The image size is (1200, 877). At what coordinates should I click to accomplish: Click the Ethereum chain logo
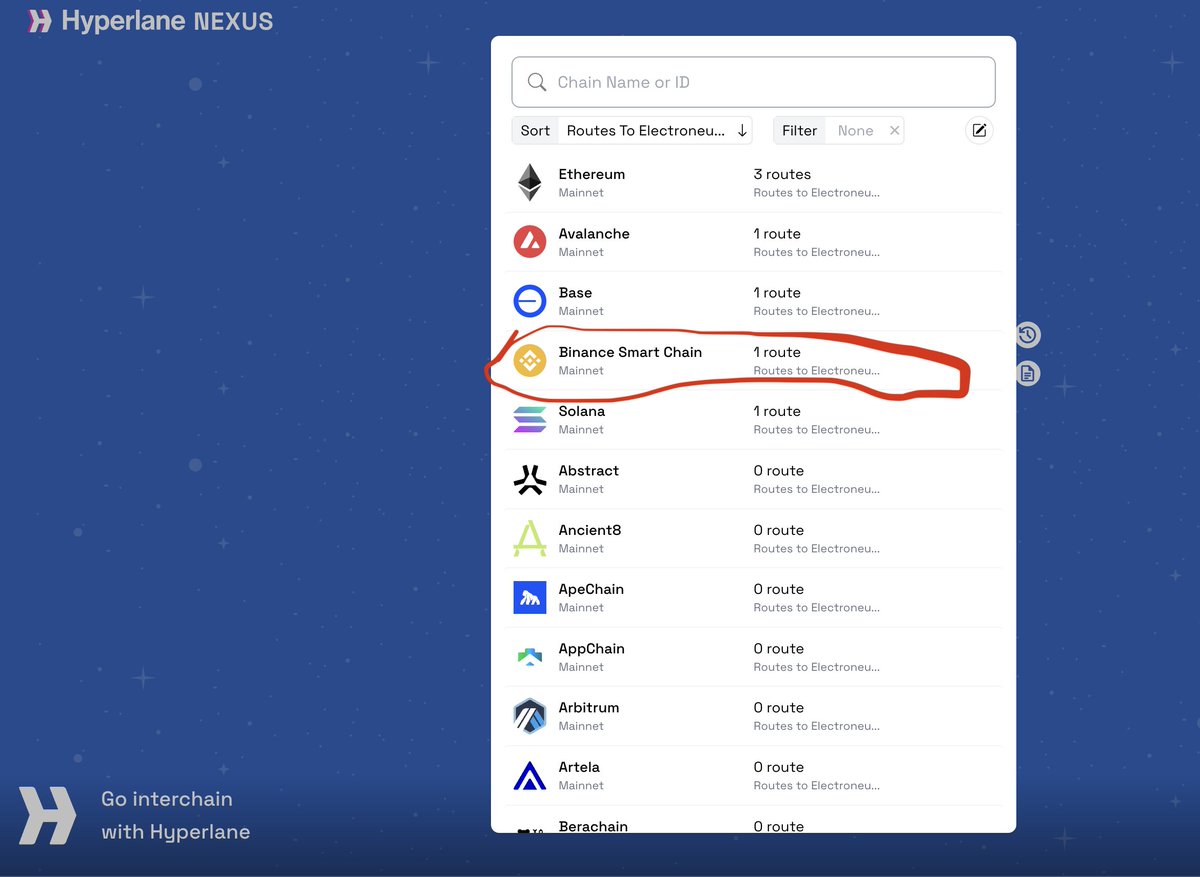(529, 182)
